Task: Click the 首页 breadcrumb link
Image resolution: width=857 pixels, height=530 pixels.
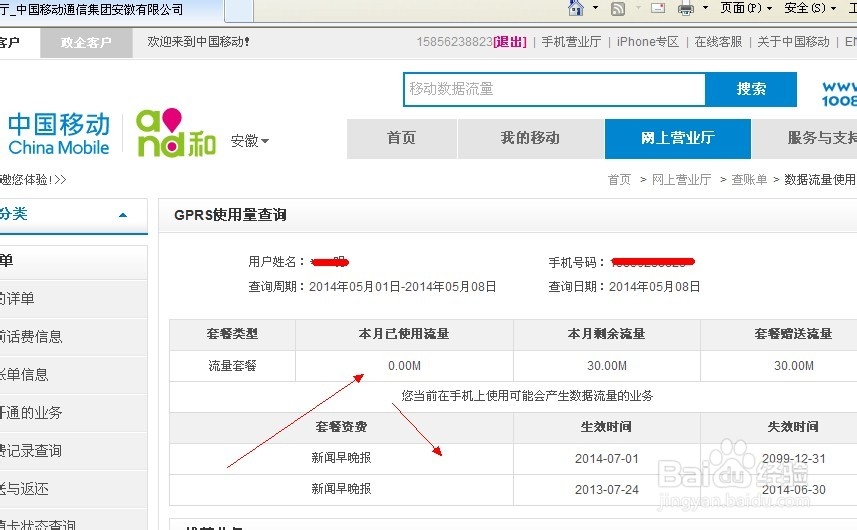Action: point(619,180)
